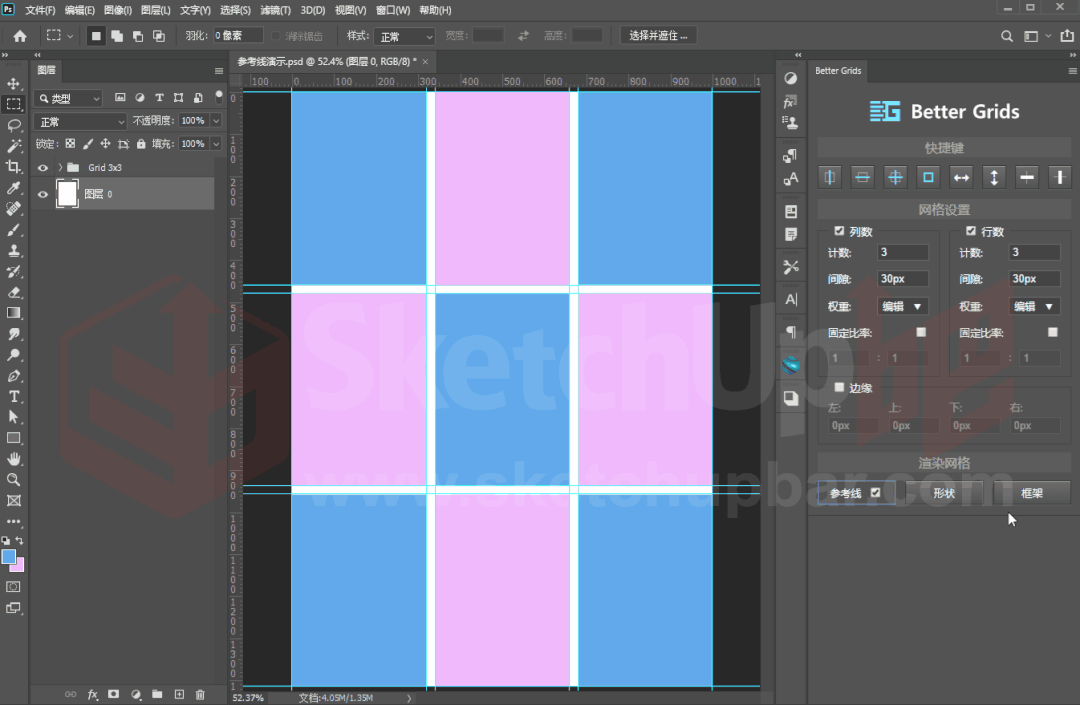
Task: Open the opacity 100% dropdown arrow
Action: (x=216, y=120)
